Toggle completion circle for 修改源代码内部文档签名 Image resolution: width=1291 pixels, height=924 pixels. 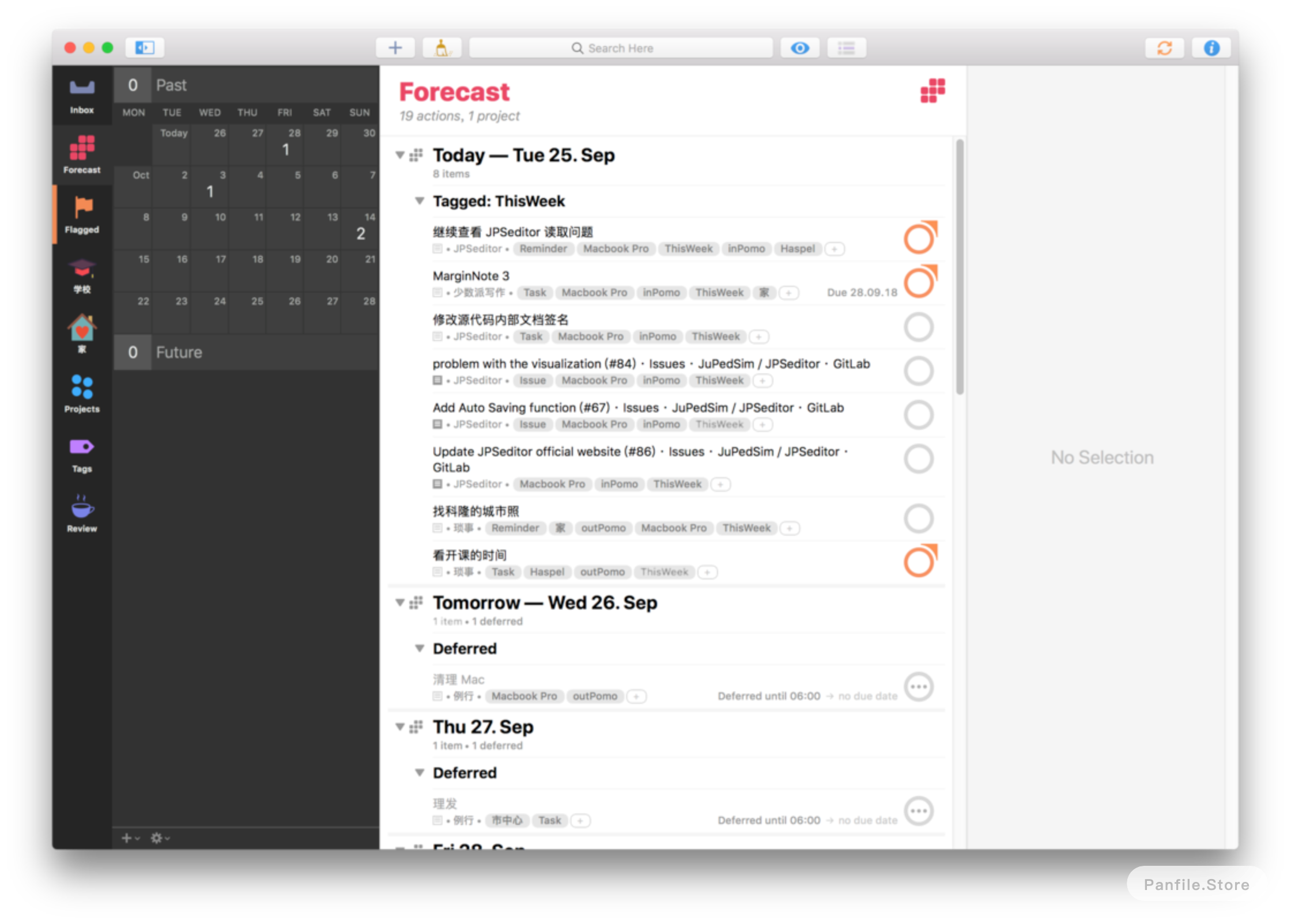pyautogui.click(x=918, y=326)
